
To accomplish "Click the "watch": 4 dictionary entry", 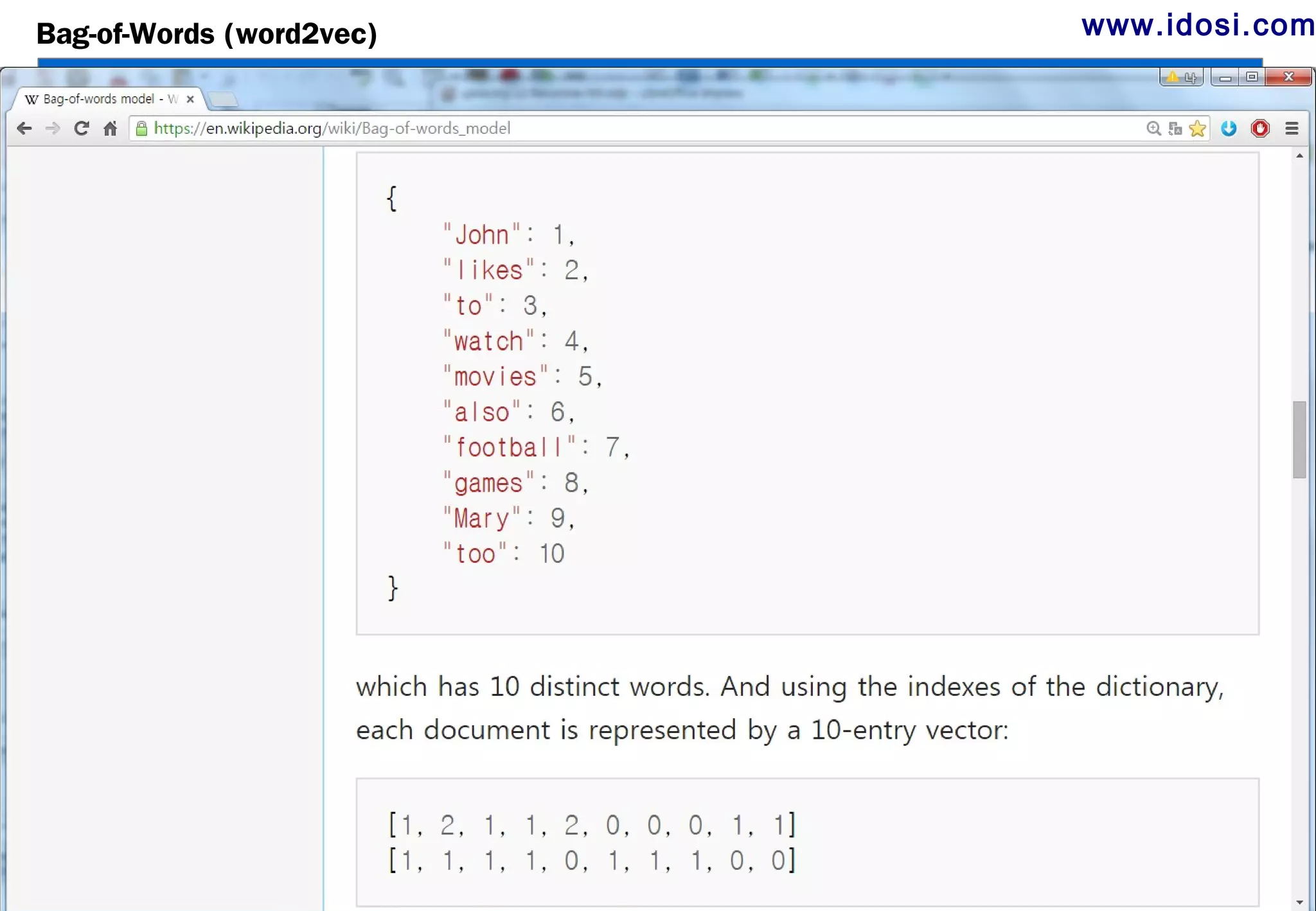I will click(x=515, y=341).
